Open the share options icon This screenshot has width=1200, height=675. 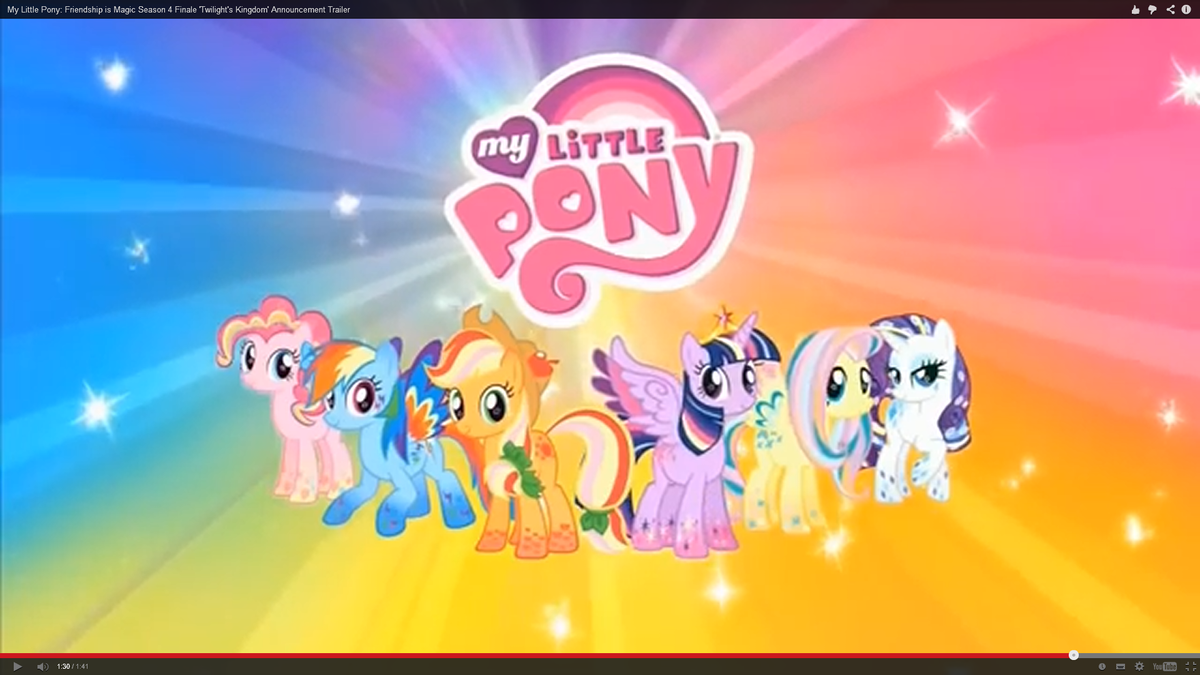point(1170,10)
